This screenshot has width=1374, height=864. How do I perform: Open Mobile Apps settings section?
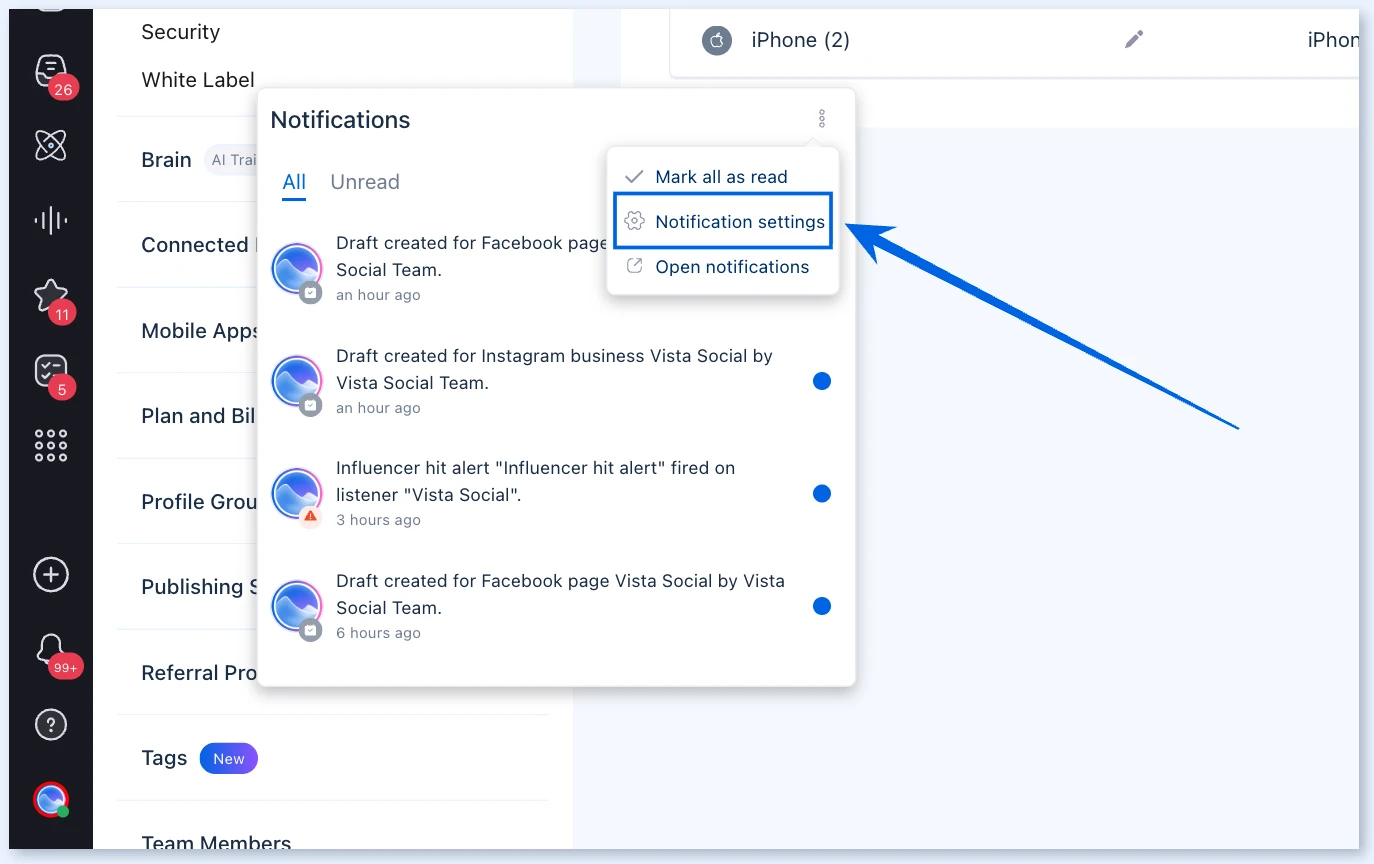[x=200, y=331]
